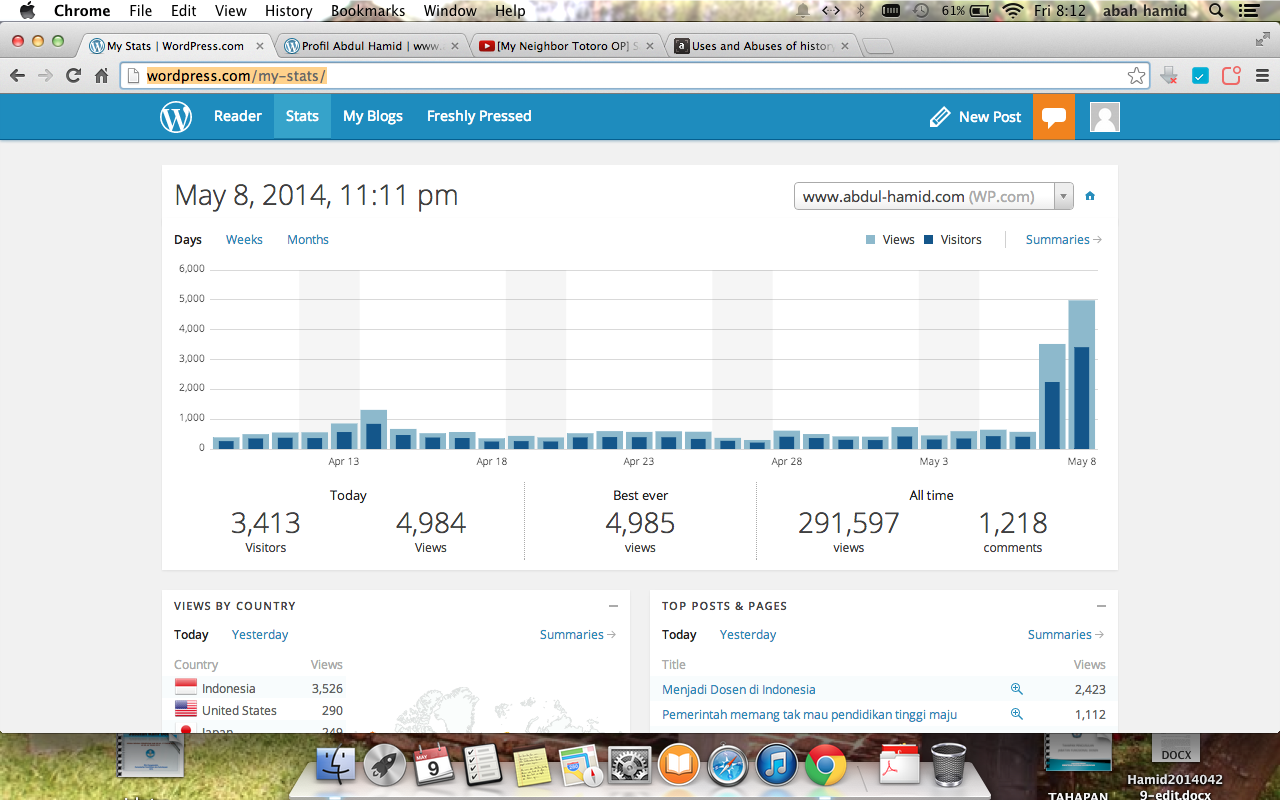Show Yesterday's views by country
Screen dimensions: 1280x800
260,635
